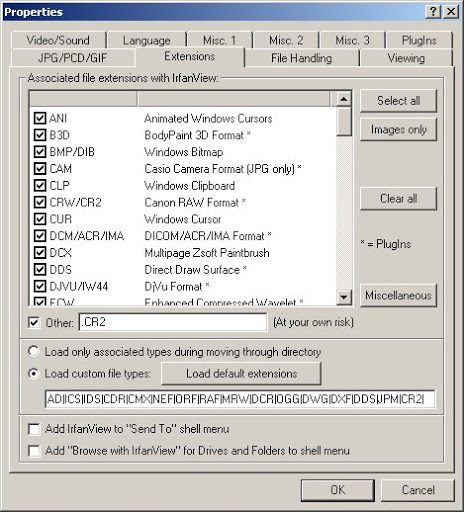Click the Animated Windows Cursors description

coord(208,118)
